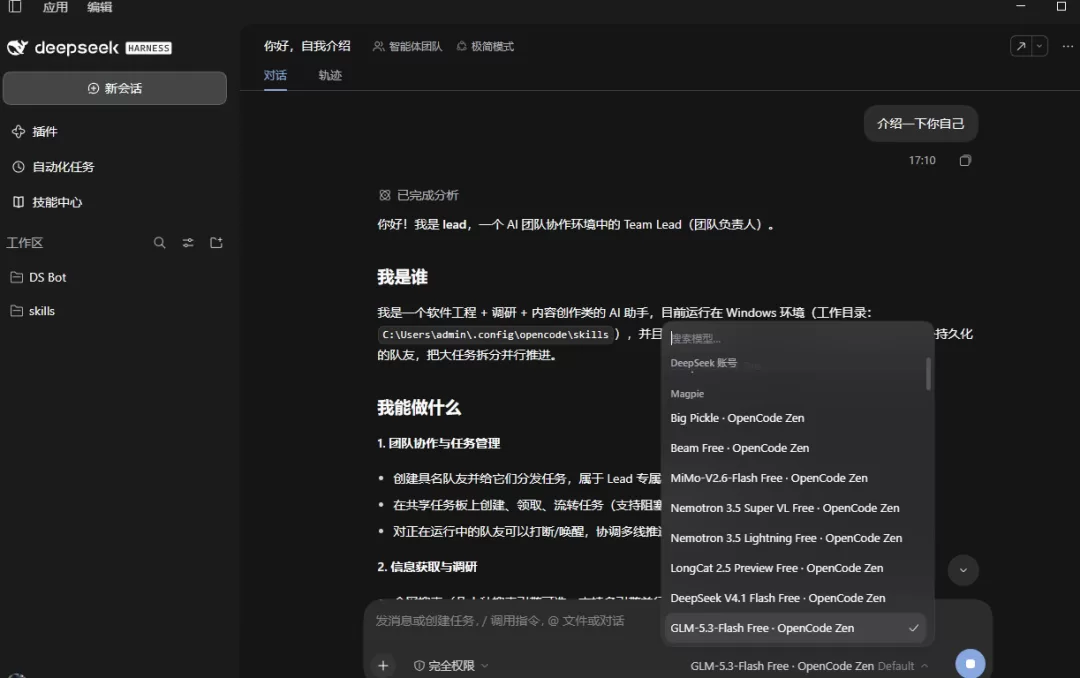This screenshot has width=1080, height=678.
Task: Open the 完全权限 permissions dropdown
Action: pyautogui.click(x=451, y=666)
